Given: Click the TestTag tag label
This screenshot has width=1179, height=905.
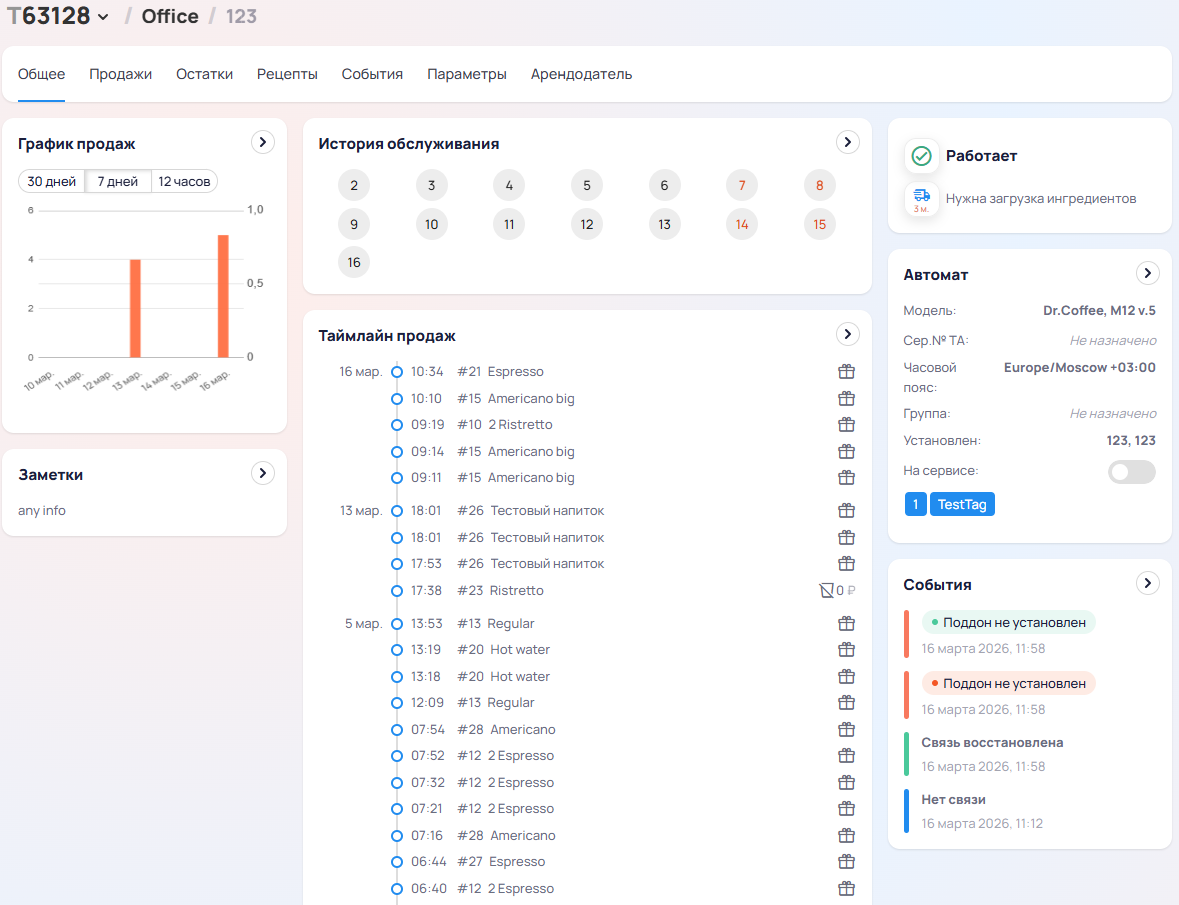Looking at the screenshot, I should [x=962, y=504].
